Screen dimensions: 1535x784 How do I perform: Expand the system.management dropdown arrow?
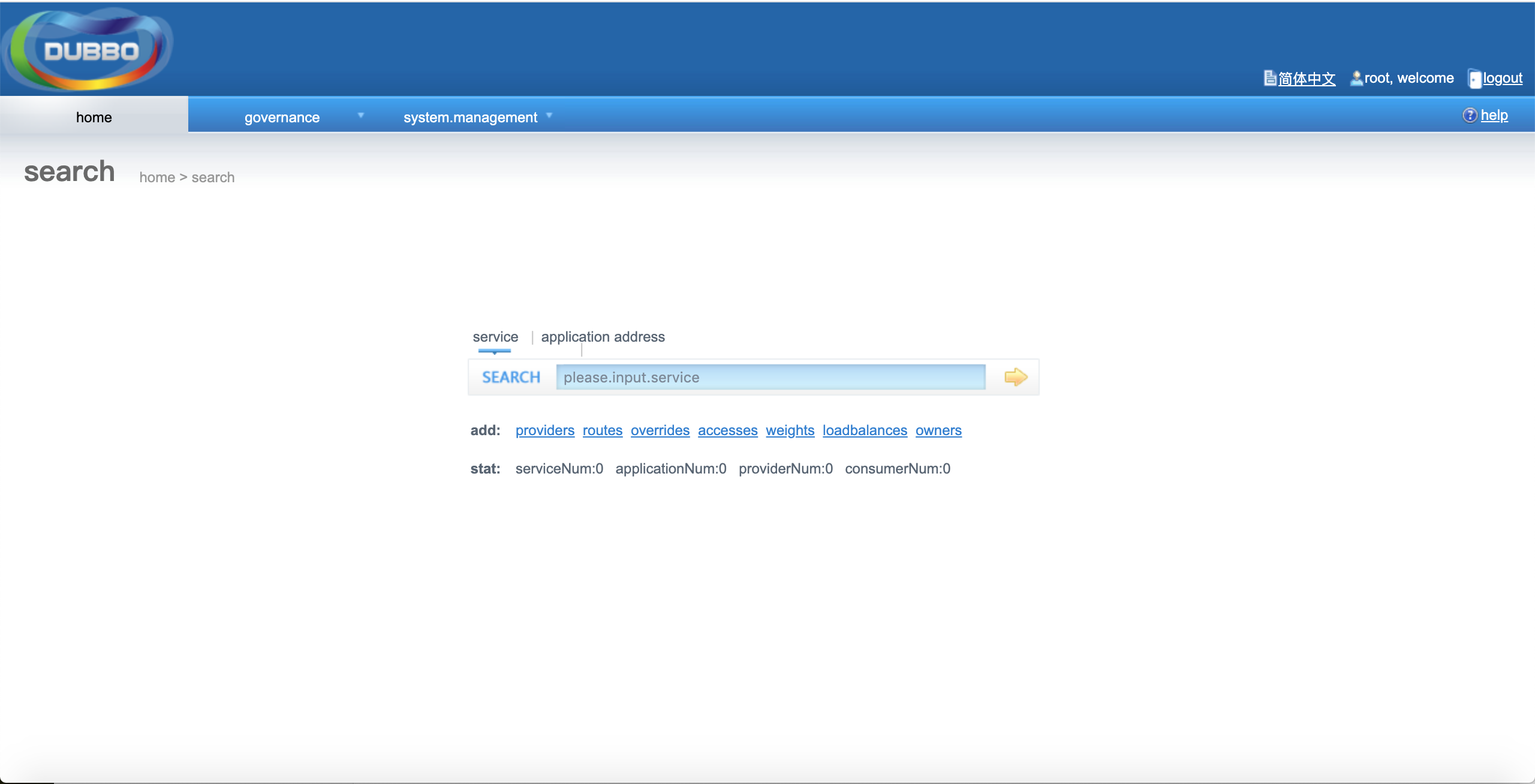coord(549,115)
